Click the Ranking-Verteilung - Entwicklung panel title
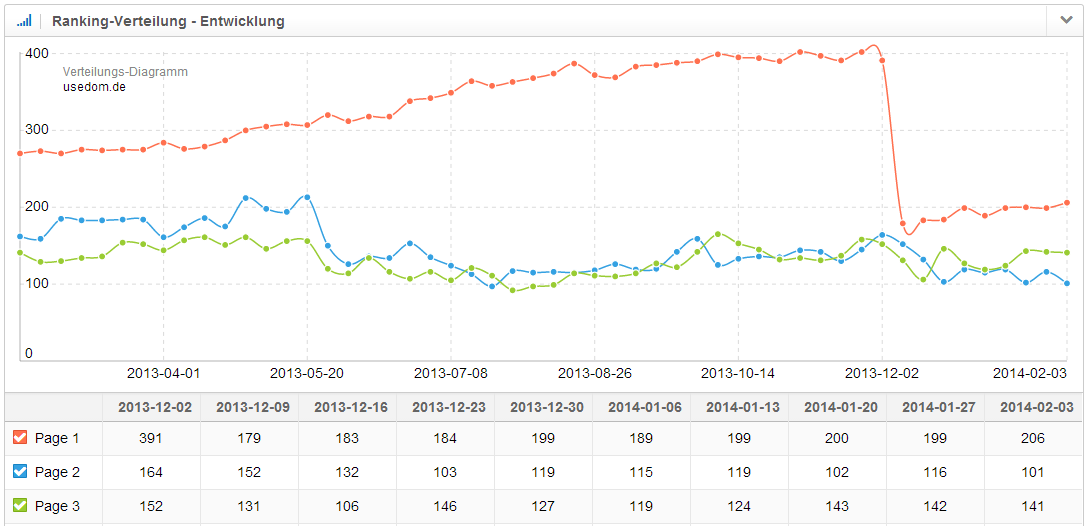1091x526 pixels. [x=168, y=21]
